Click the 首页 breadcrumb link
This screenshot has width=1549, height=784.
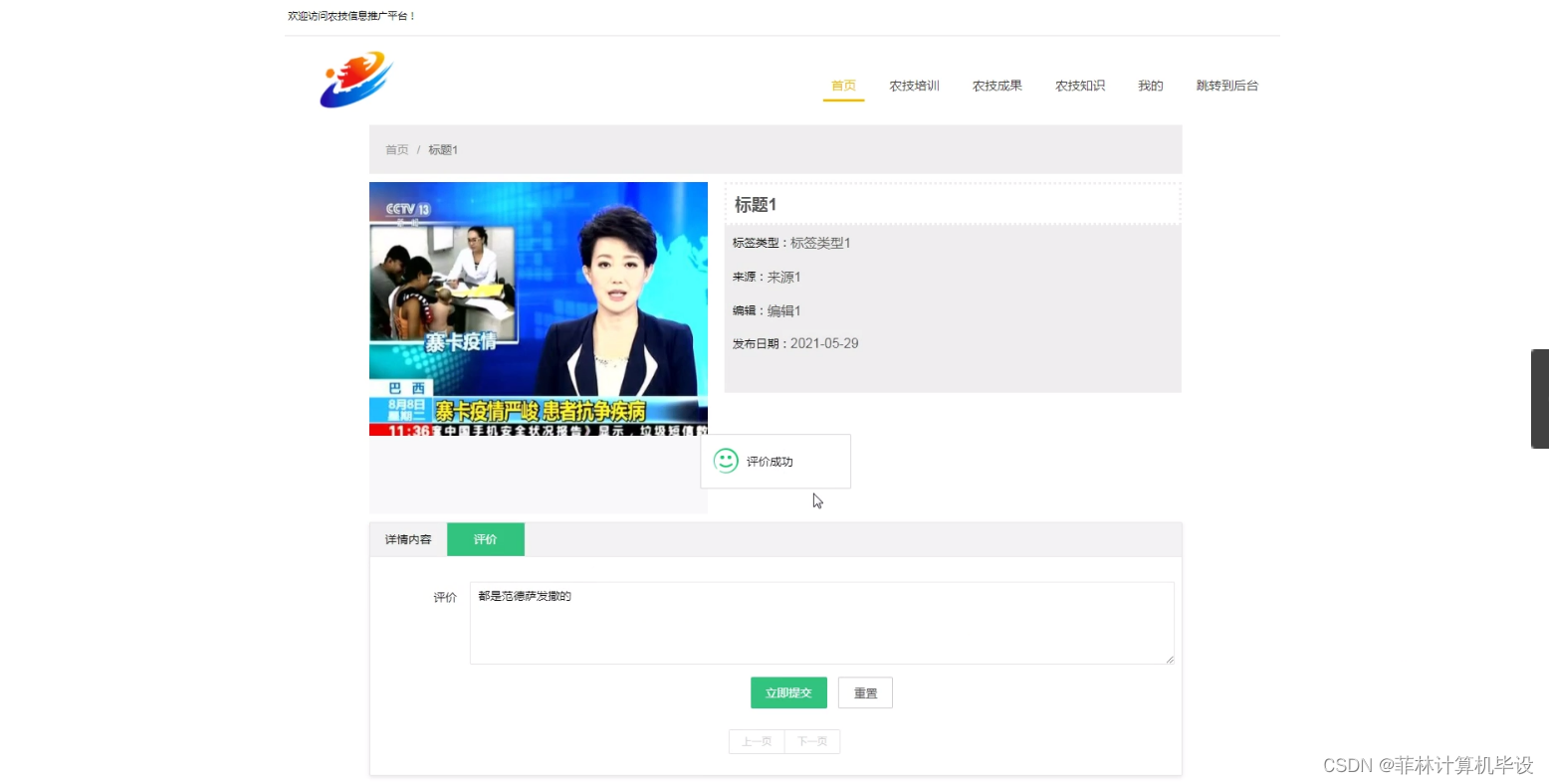coord(396,149)
